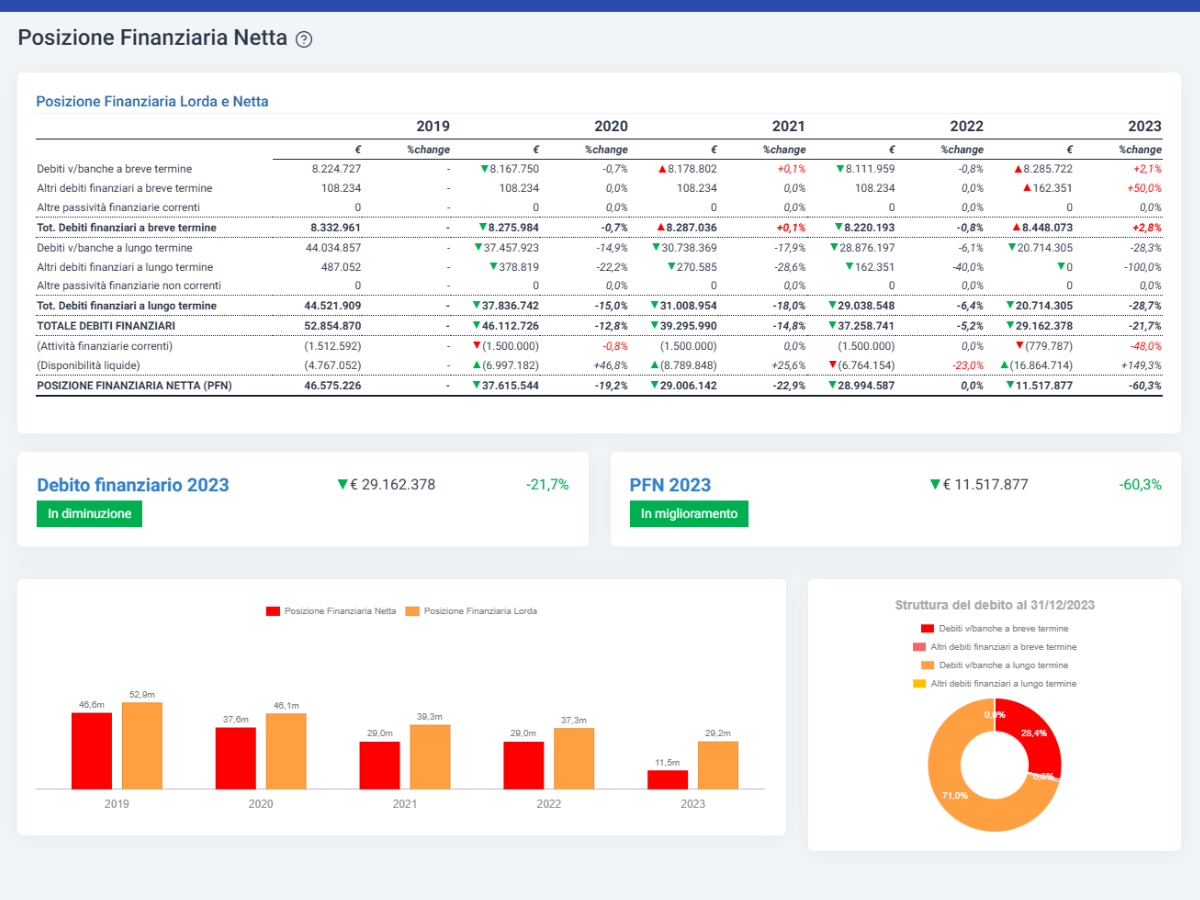Click the -100,0% change value
Viewport: 1200px width, 900px height.
coord(1141,267)
